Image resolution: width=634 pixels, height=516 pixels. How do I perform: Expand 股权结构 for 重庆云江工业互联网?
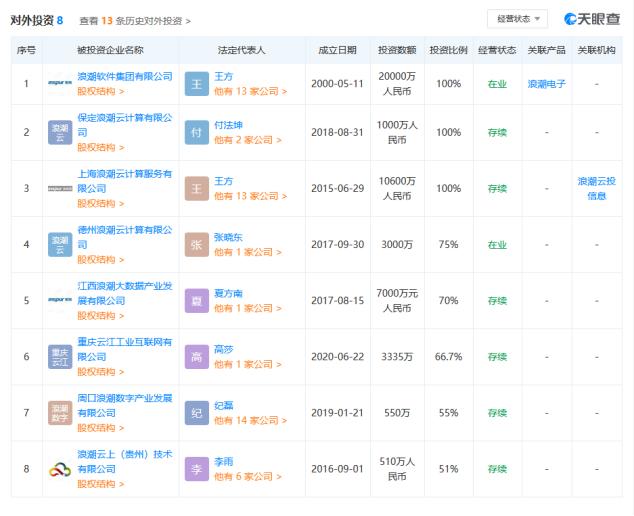point(101,372)
